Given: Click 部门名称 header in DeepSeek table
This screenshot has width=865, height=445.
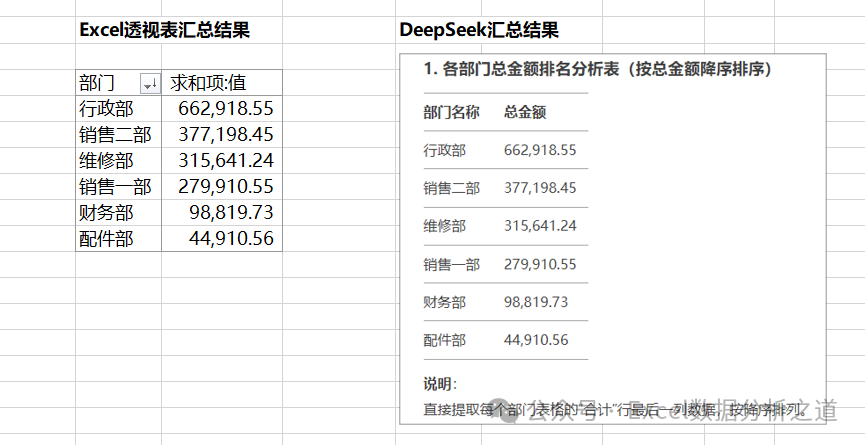Looking at the screenshot, I should coord(451,112).
